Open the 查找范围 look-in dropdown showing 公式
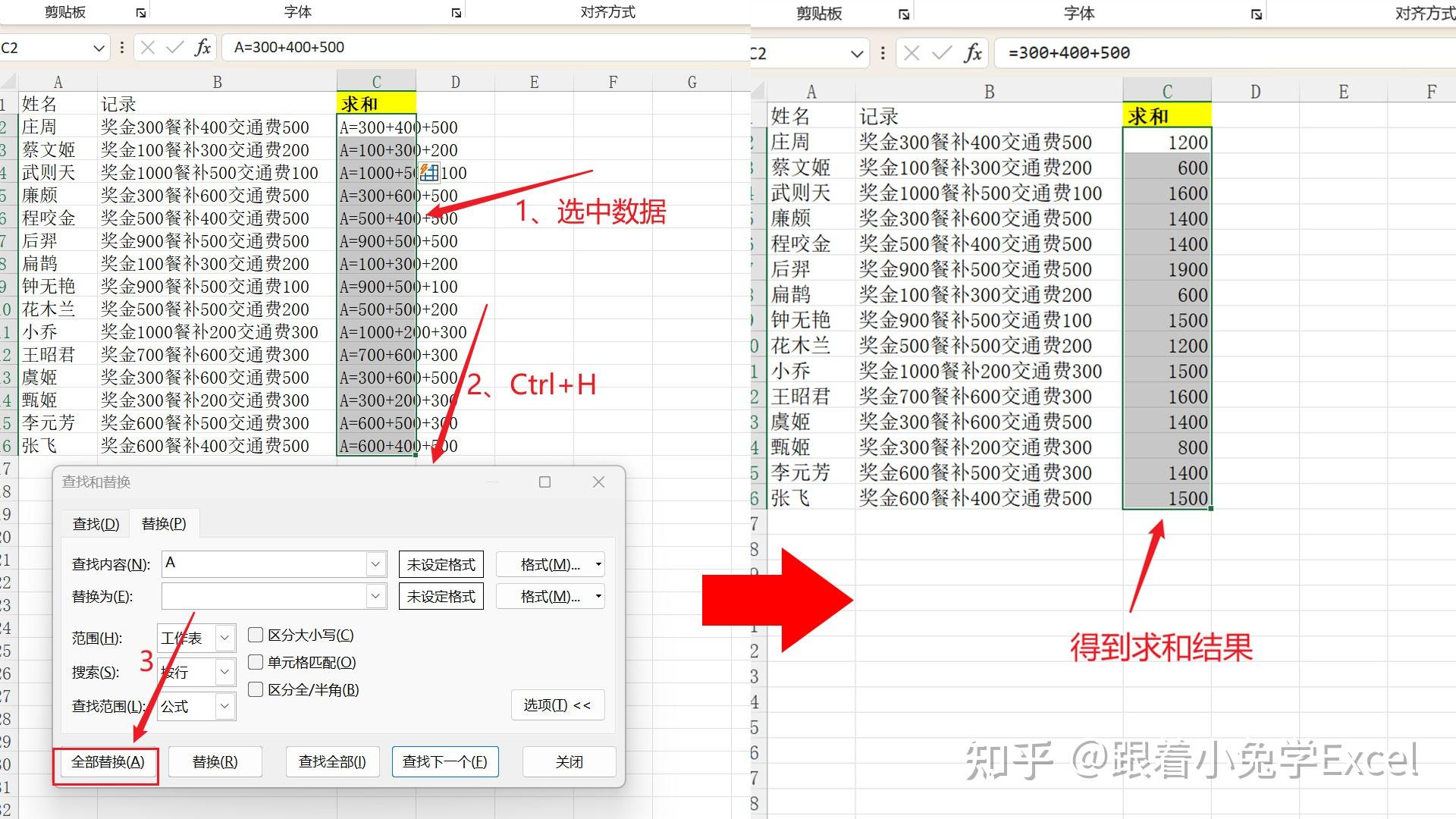 pyautogui.click(x=224, y=707)
